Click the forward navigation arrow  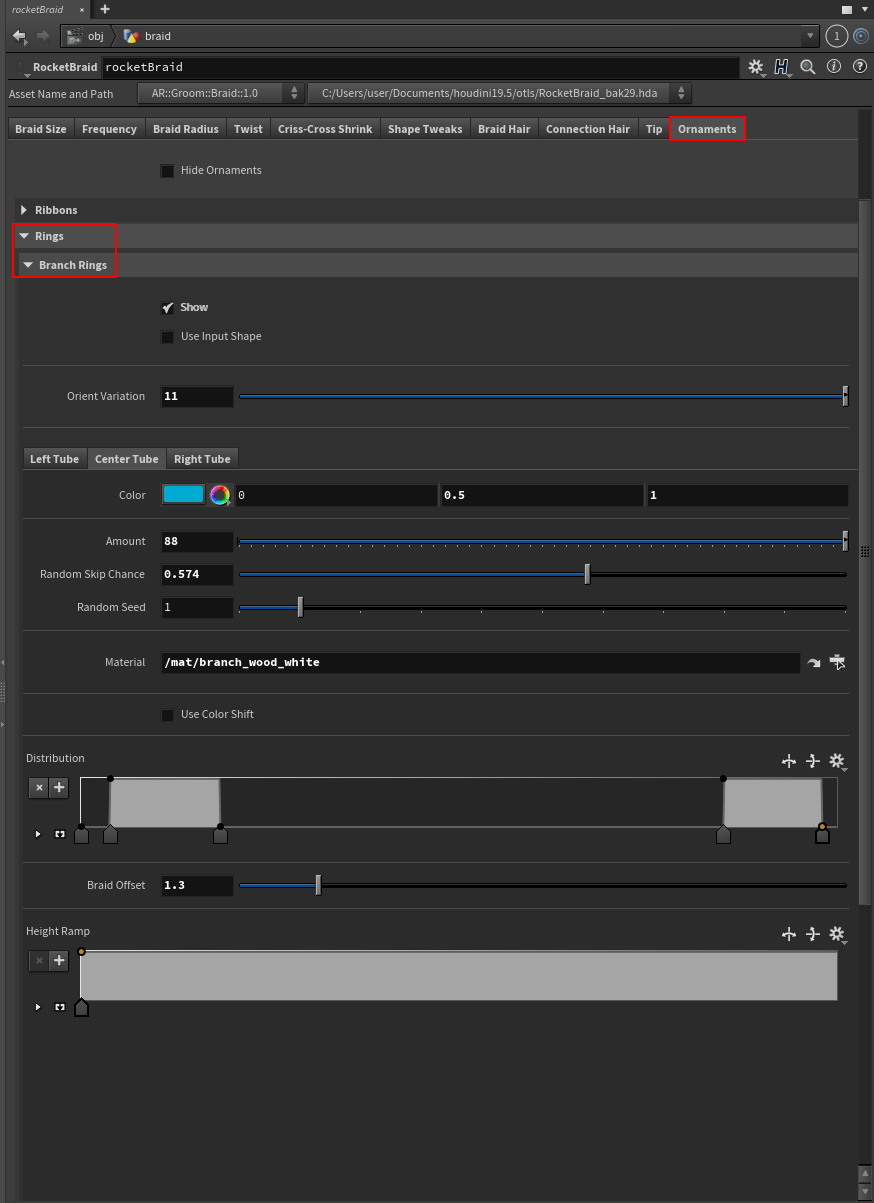tap(42, 36)
